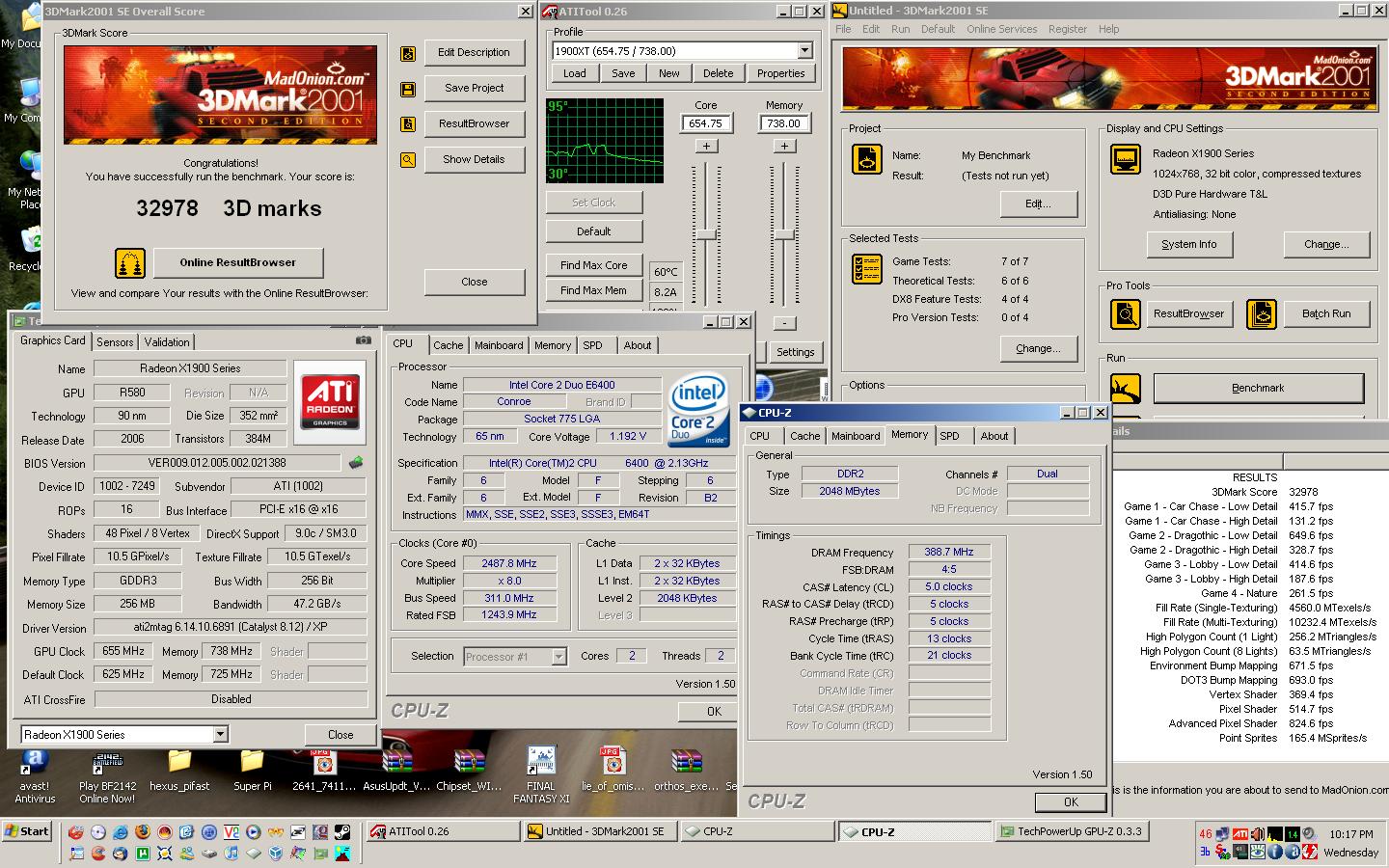The image size is (1389, 868).
Task: Click the Show Details magnifier icon
Action: pos(408,160)
